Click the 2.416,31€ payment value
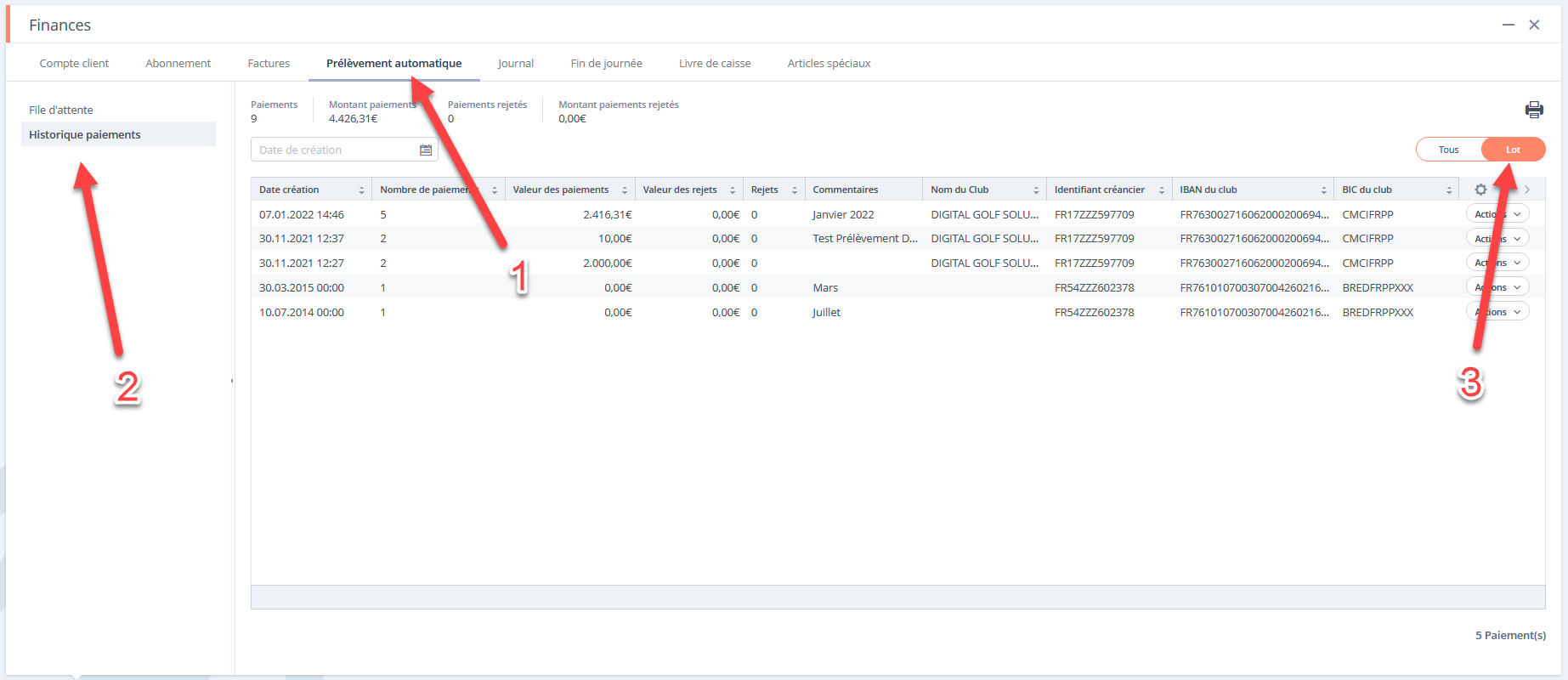Viewport: 1568px width, 680px height. click(608, 214)
